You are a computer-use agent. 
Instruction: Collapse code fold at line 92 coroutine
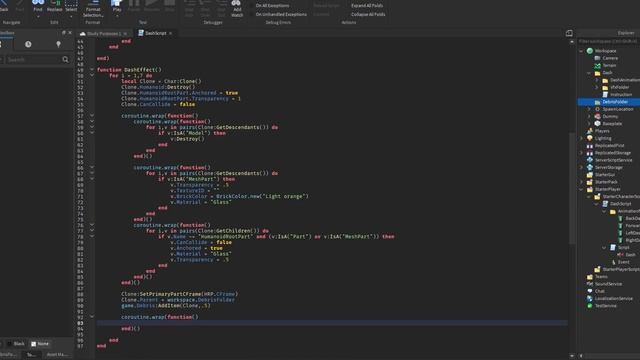(92, 317)
